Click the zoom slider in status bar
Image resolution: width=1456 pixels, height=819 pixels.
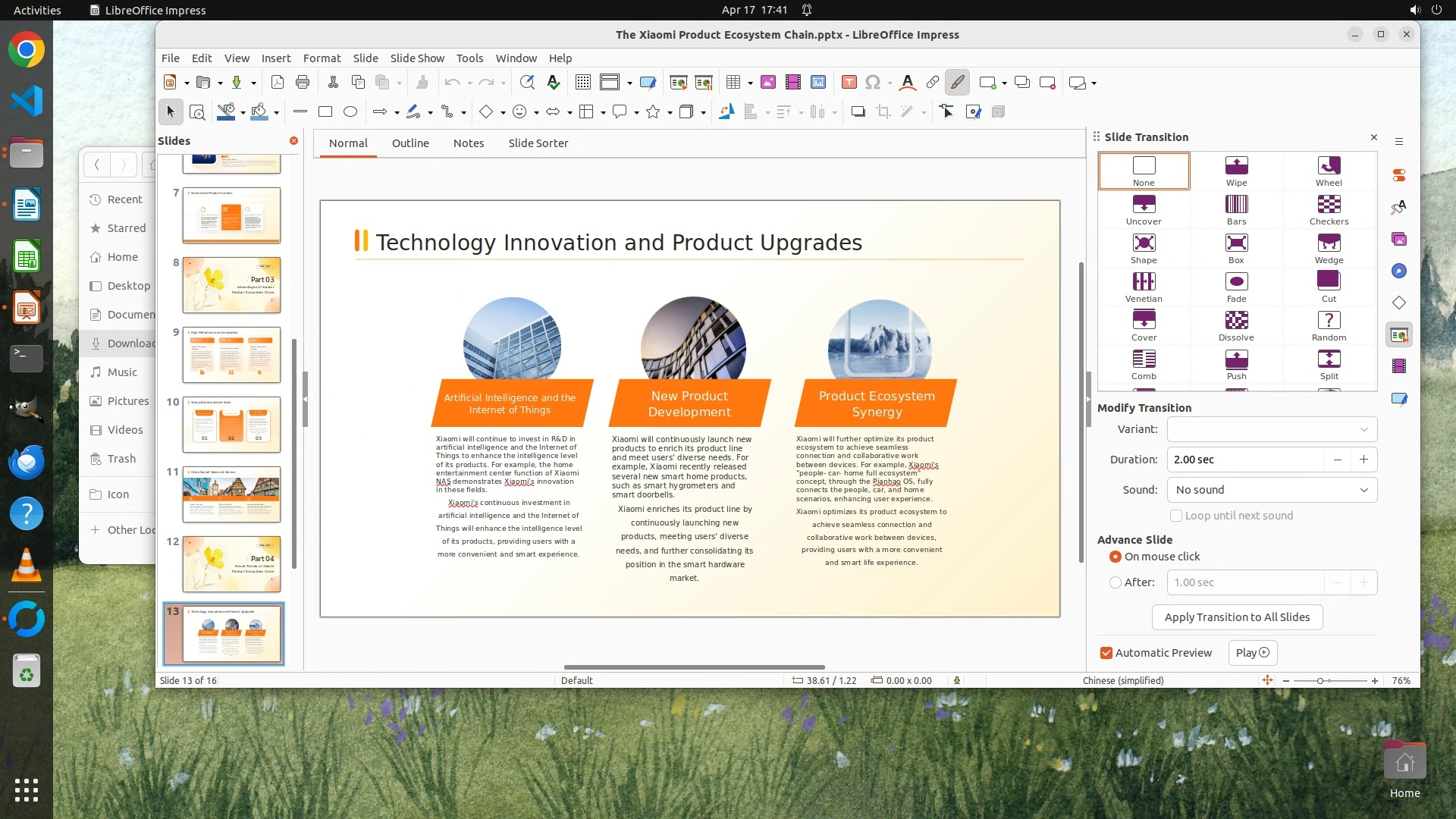pyautogui.click(x=1320, y=681)
